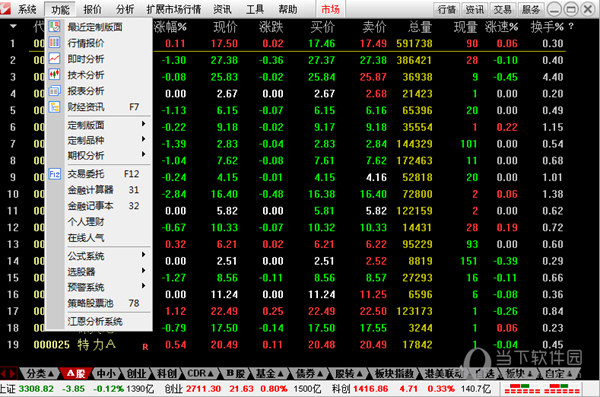Image resolution: width=600 pixels, height=397 pixels.
Task: Open the 基金 tab dropdown
Action: point(280,373)
